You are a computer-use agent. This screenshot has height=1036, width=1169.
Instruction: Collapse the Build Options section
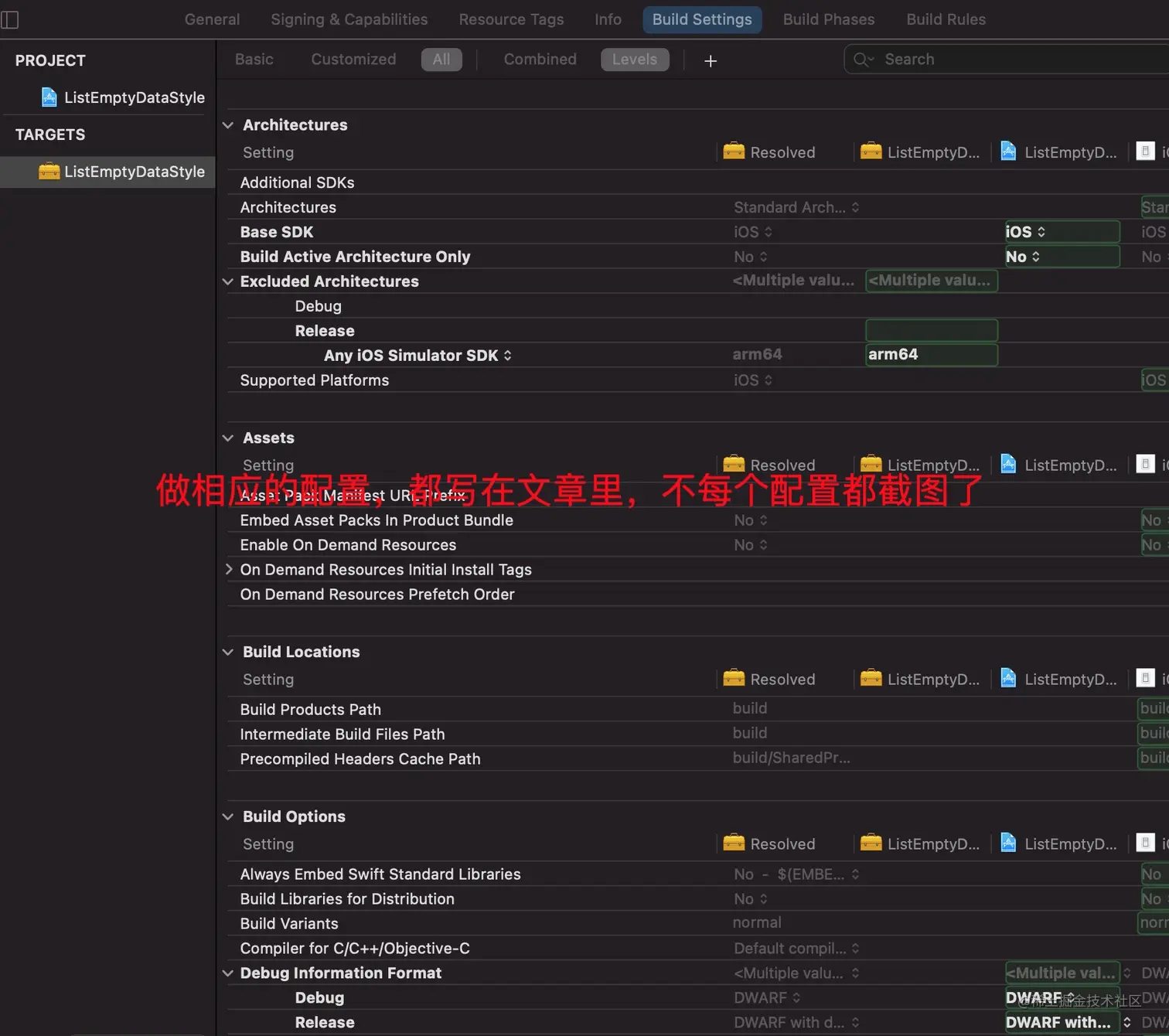pos(228,817)
